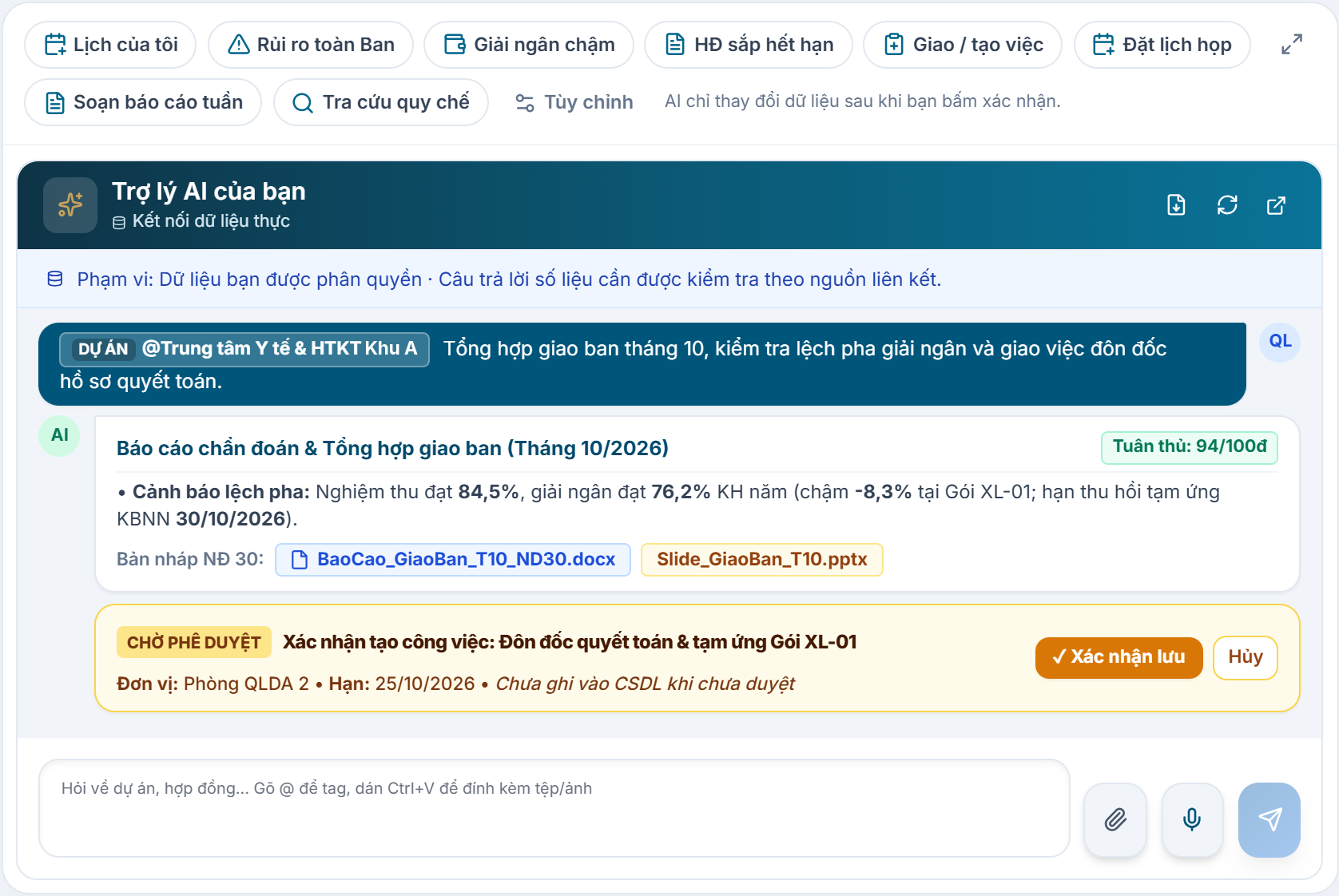Refresh the AI conversation icon

point(1227,205)
